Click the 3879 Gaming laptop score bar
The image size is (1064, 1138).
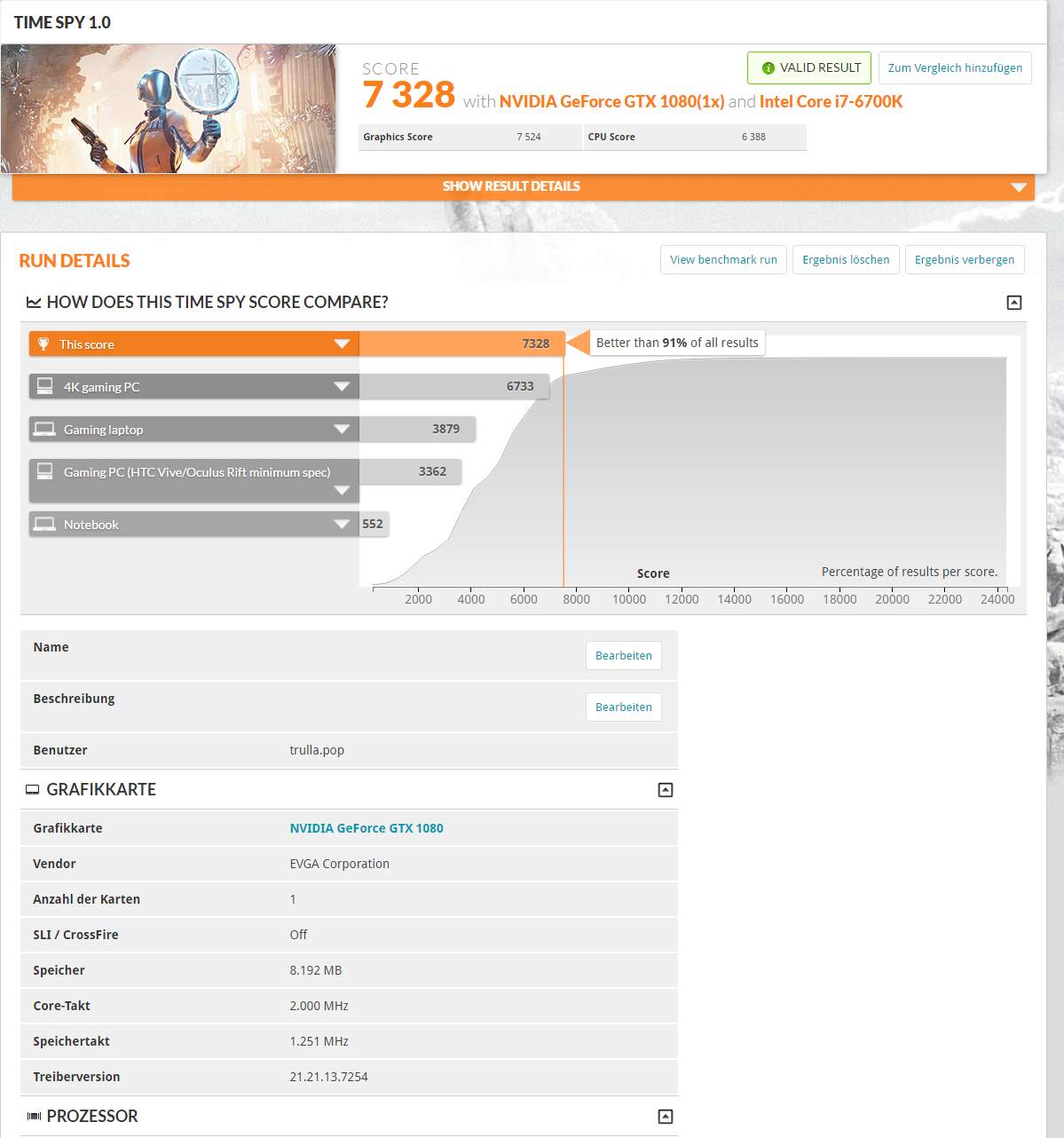417,429
